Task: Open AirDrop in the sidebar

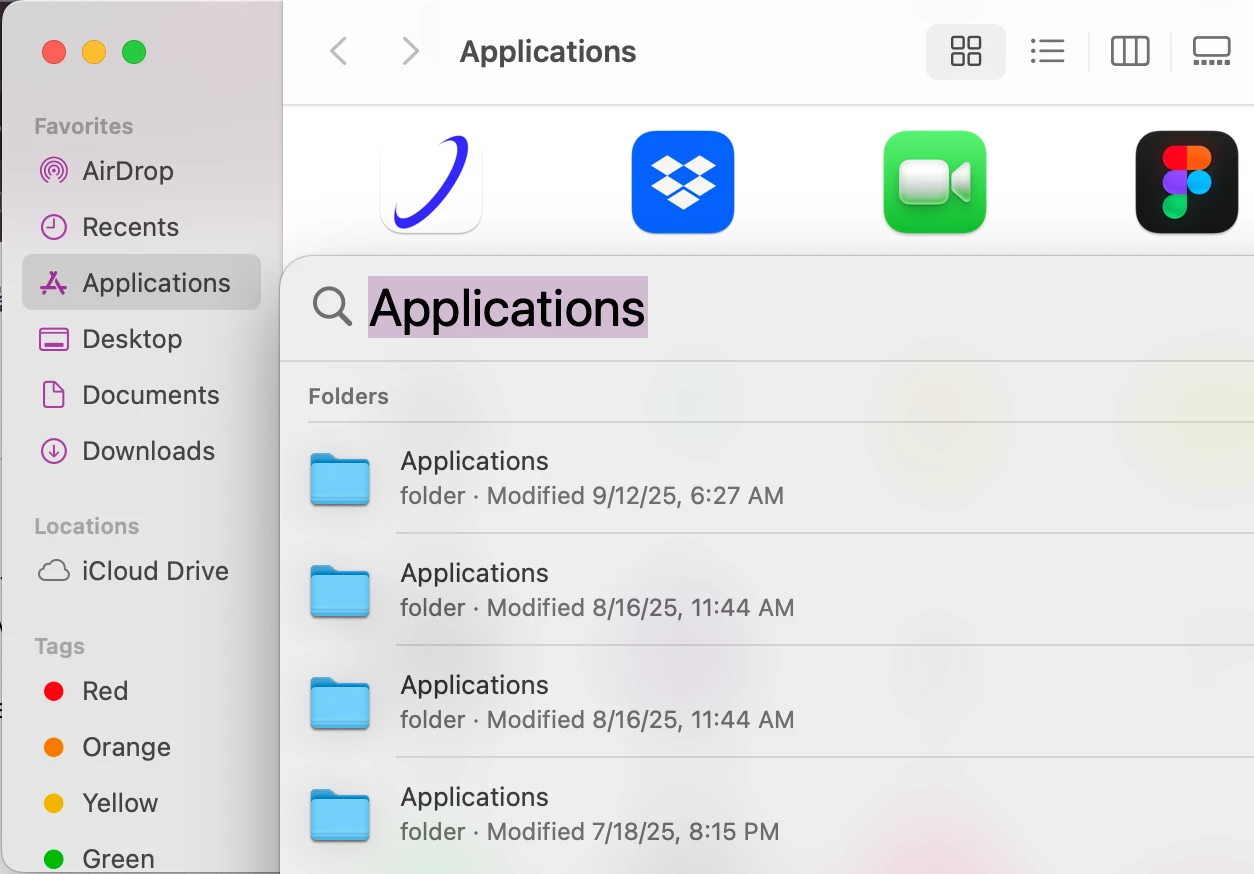Action: coord(141,171)
